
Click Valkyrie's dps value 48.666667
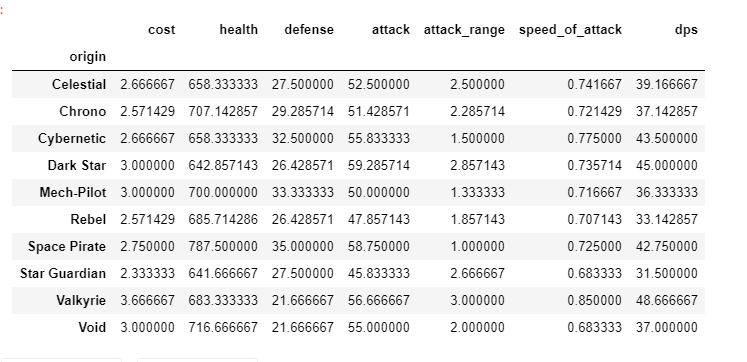[666, 301]
